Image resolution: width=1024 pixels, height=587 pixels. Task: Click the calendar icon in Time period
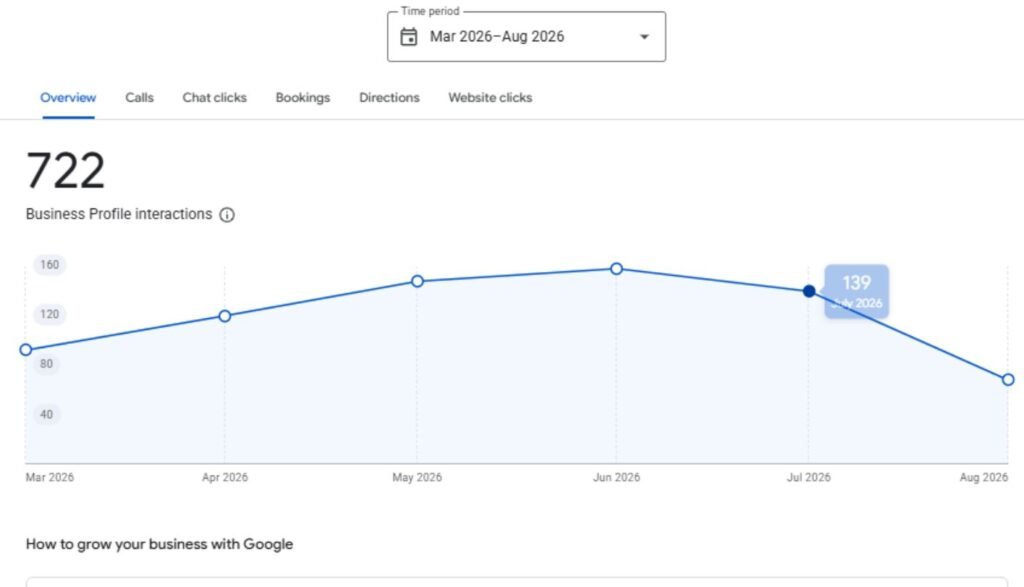(409, 37)
